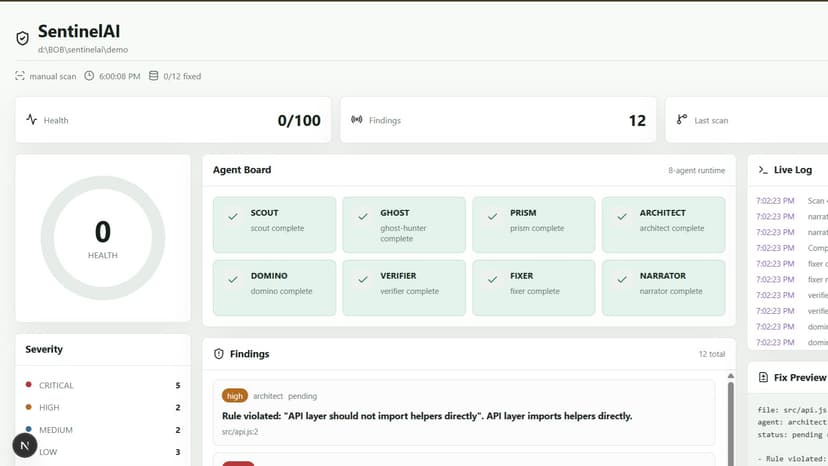Click the orange HIGH severity dot
Screen dimensions: 828x466
(29, 407)
